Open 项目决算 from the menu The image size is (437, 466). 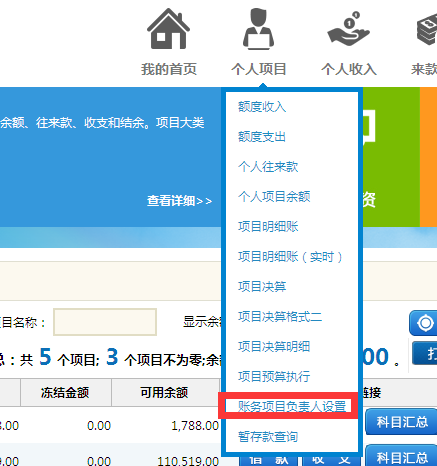[x=262, y=287]
